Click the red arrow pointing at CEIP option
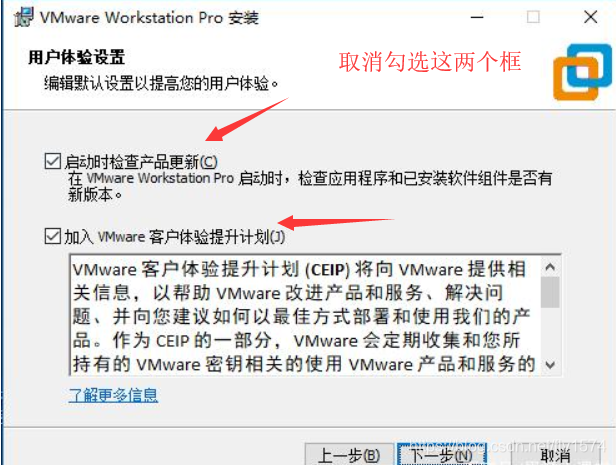This screenshot has height=465, width=616. [x=336, y=223]
